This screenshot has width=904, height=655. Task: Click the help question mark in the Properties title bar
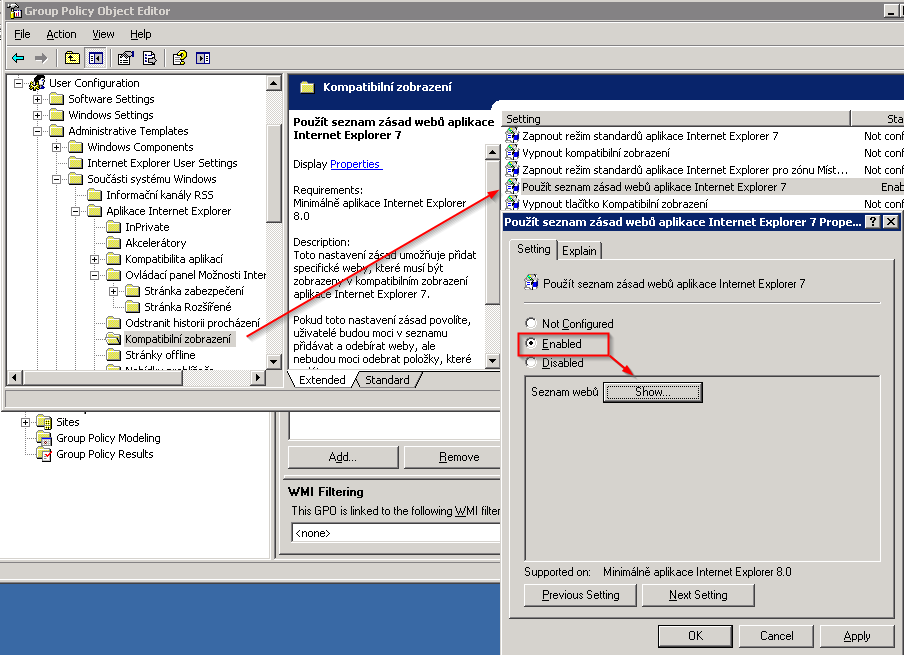point(873,221)
